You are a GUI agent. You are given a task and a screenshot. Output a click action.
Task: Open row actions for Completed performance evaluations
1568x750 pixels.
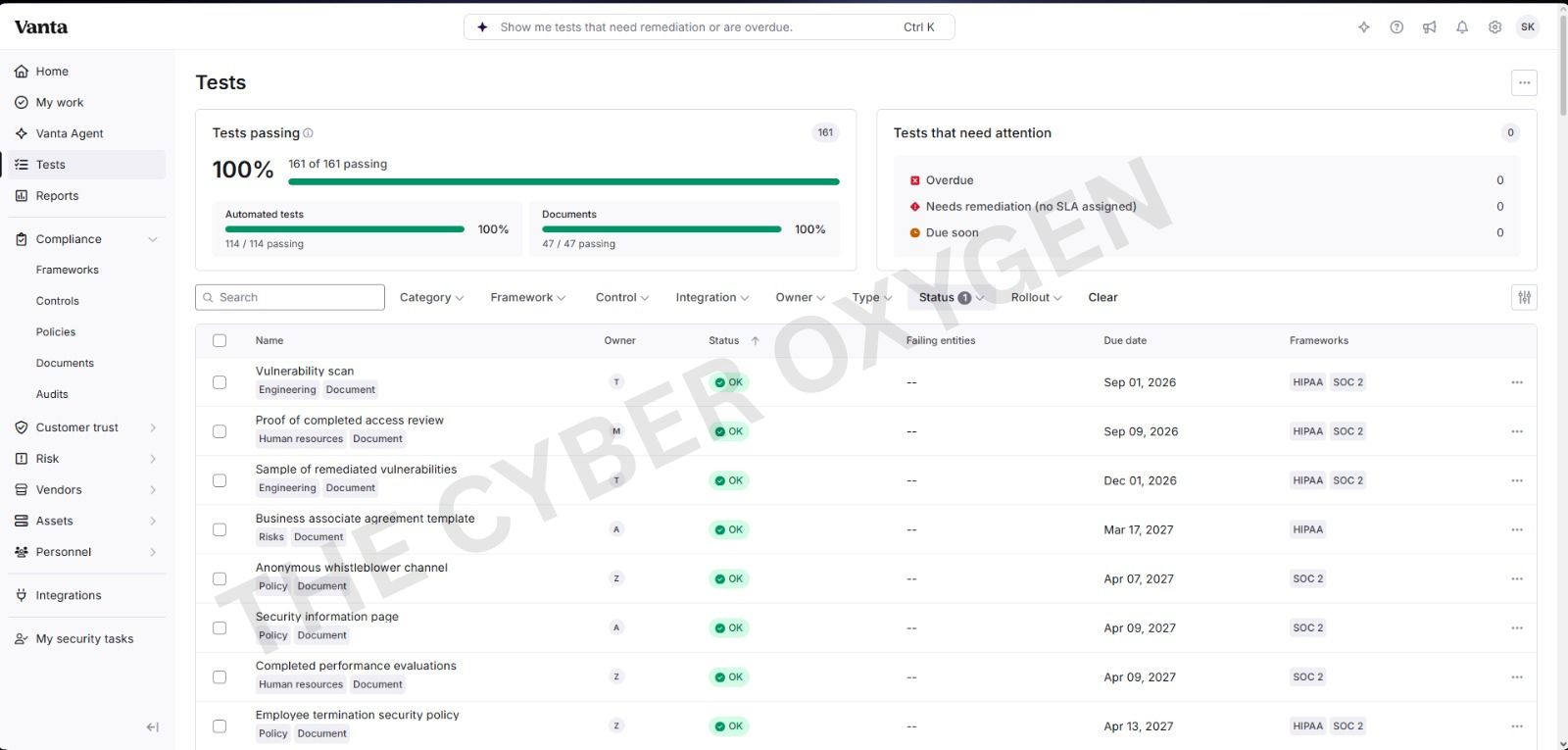pyautogui.click(x=1517, y=677)
